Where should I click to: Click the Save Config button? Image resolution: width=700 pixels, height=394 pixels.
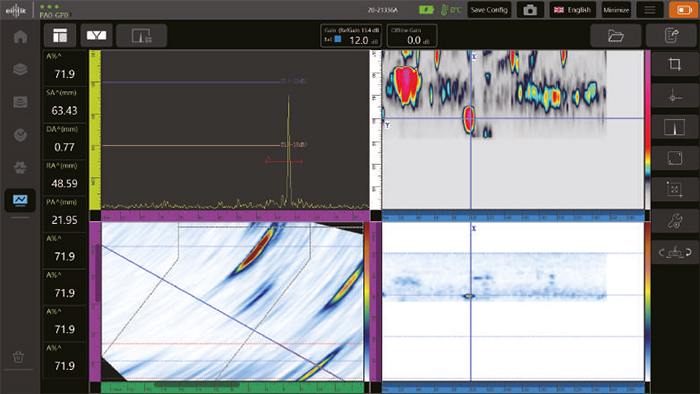(489, 10)
